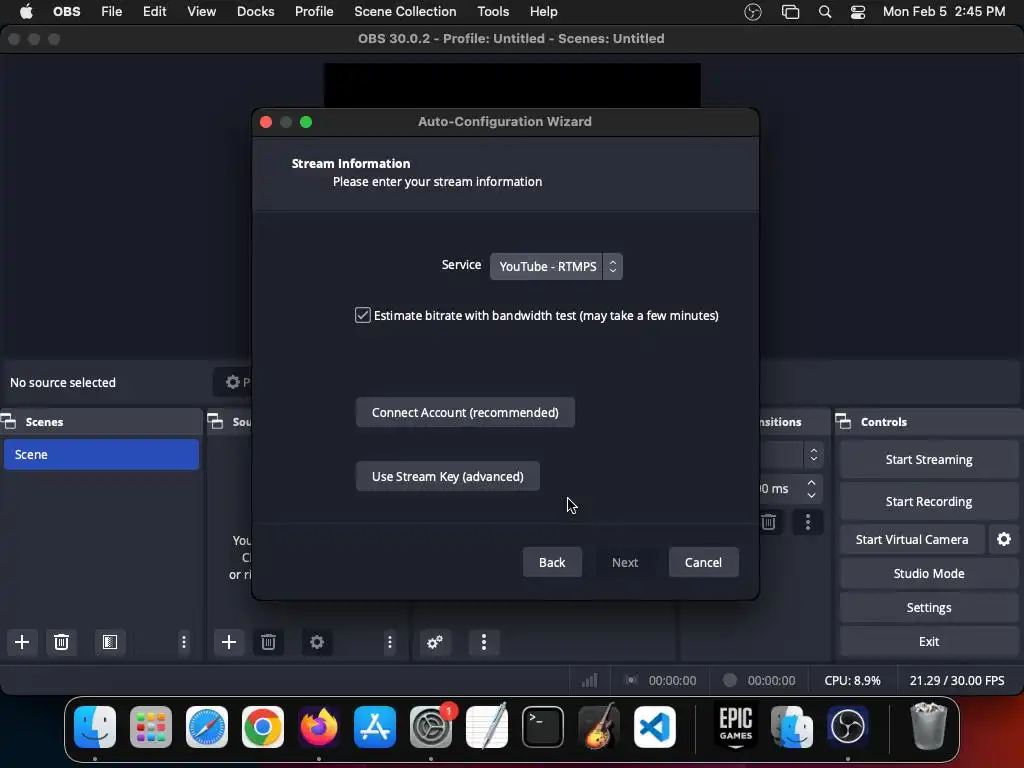Open the Profile menu
The width and height of the screenshot is (1024, 768).
pos(314,12)
